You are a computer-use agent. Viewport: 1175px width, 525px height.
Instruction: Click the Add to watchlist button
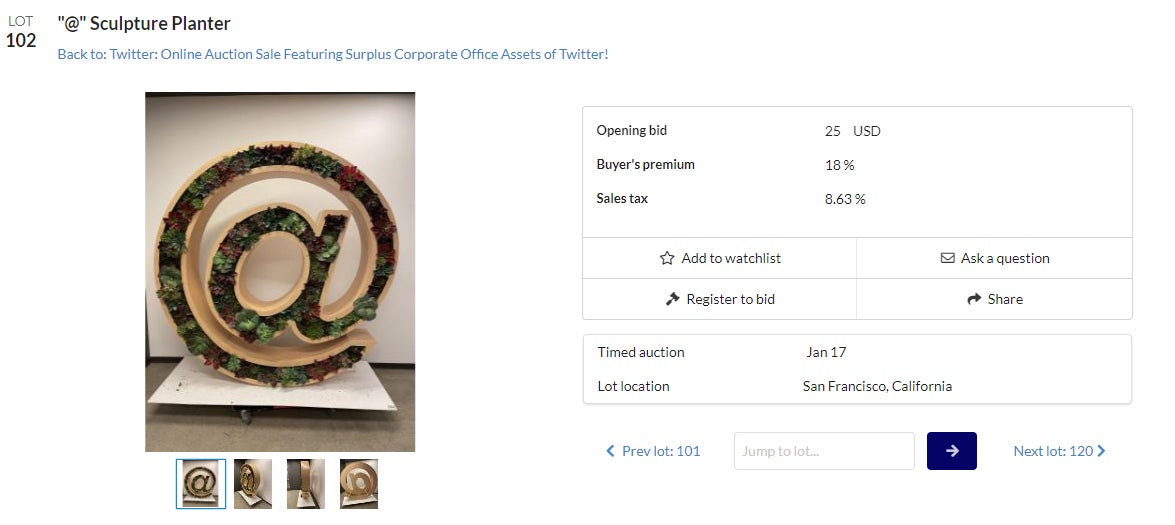tap(720, 258)
